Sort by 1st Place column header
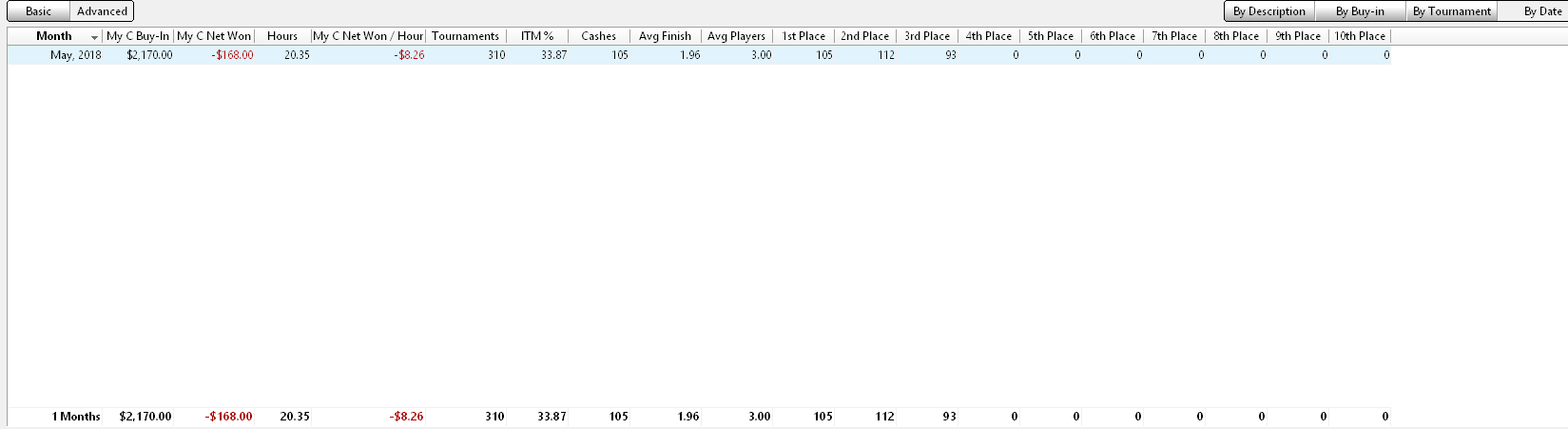 [803, 36]
